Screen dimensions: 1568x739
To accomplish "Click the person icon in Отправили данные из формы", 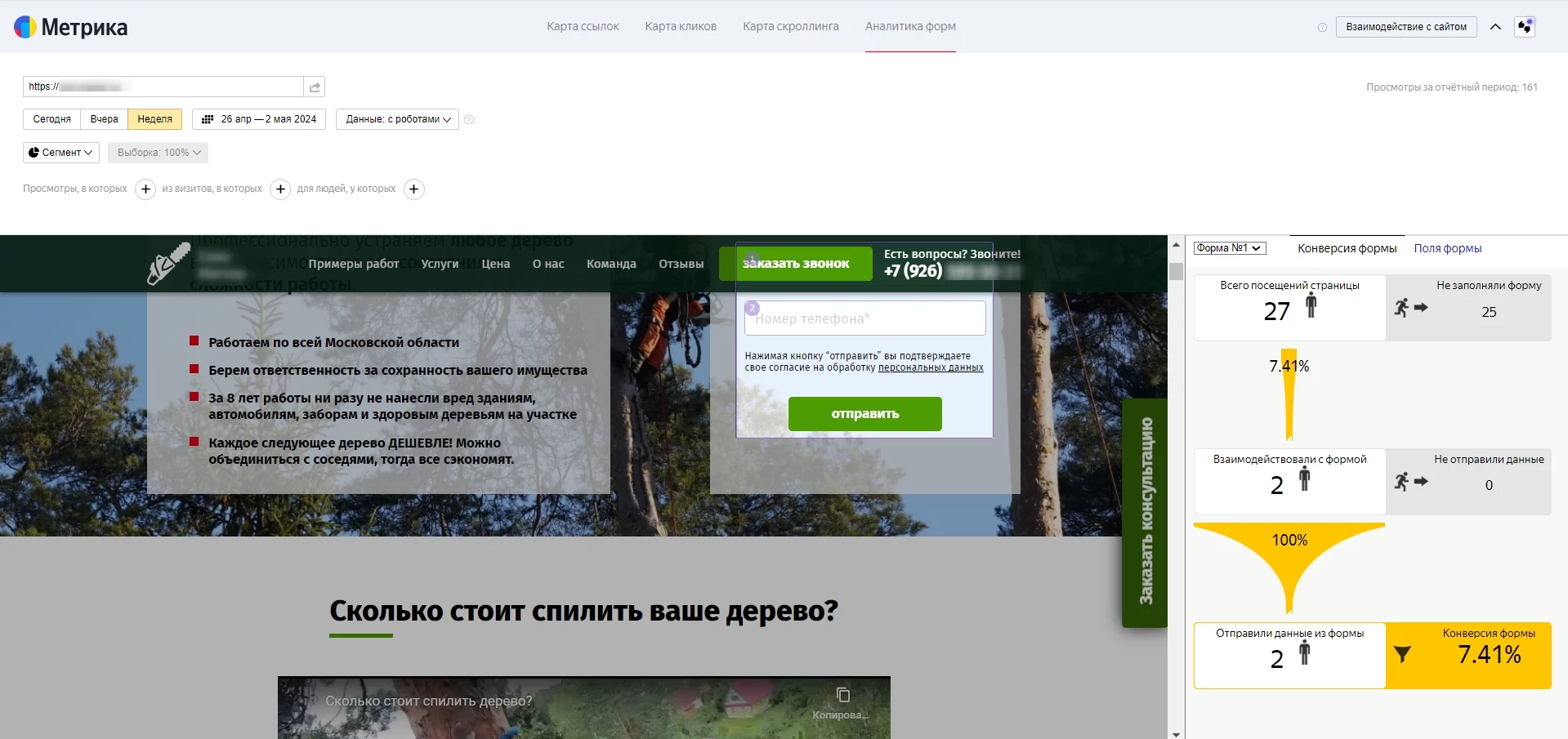I will point(1304,653).
